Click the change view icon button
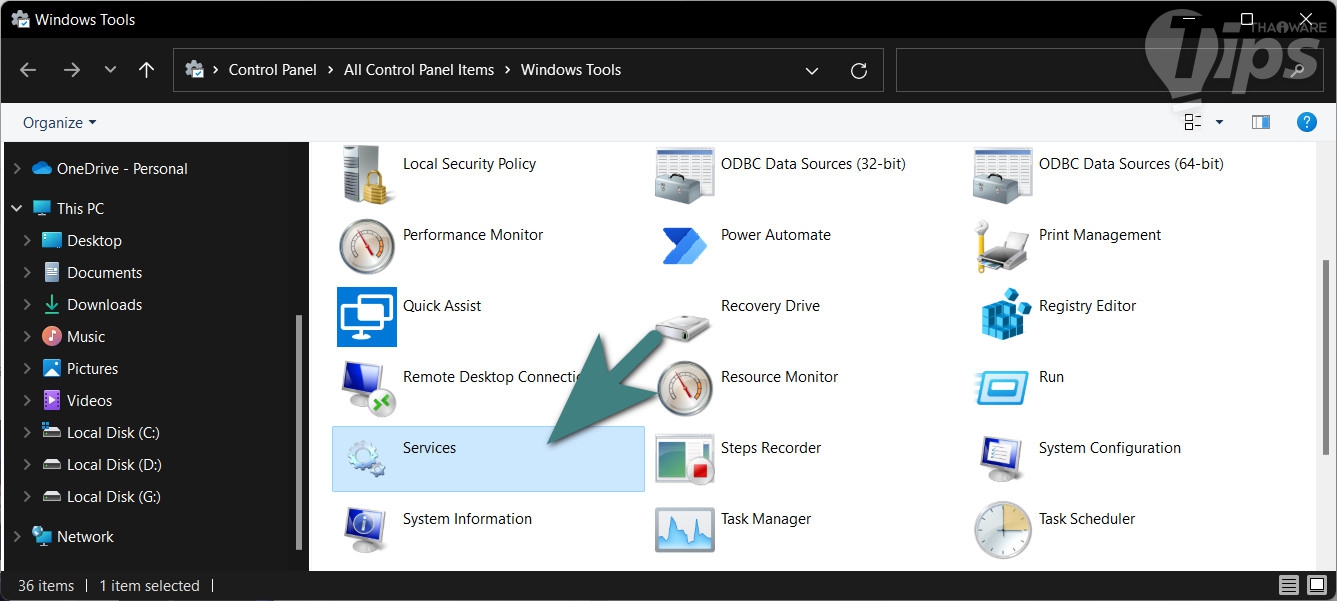 (x=1192, y=122)
